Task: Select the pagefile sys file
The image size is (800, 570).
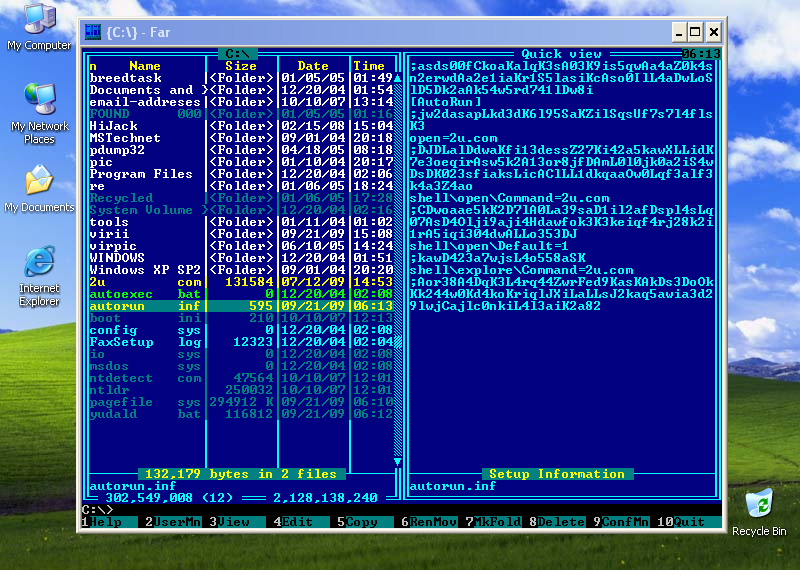Action: 241,402
